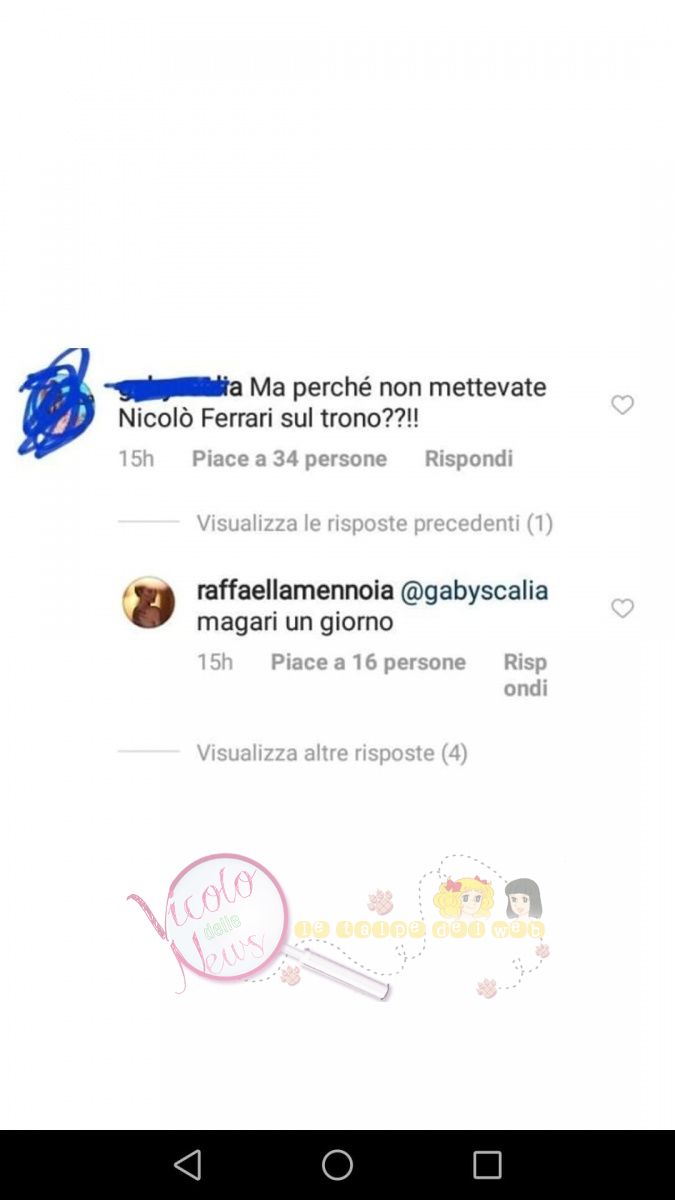Reply to the Nicolò Ferrari comment via Rispondi

click(x=468, y=459)
